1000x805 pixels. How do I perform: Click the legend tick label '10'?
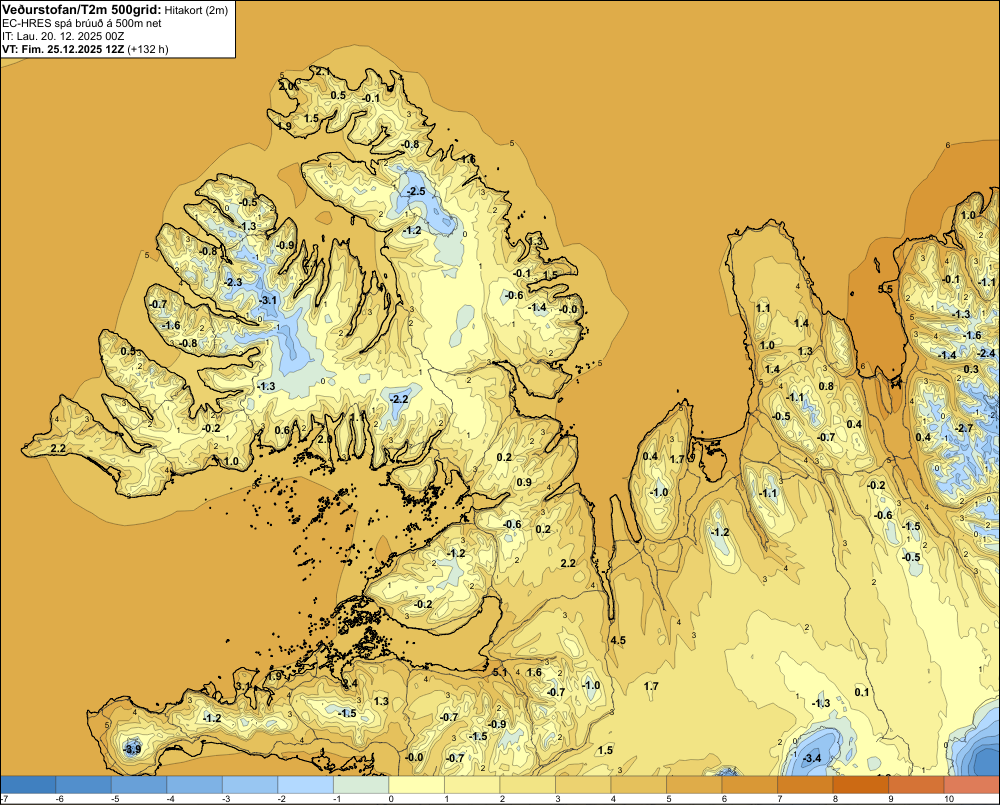coord(948,799)
